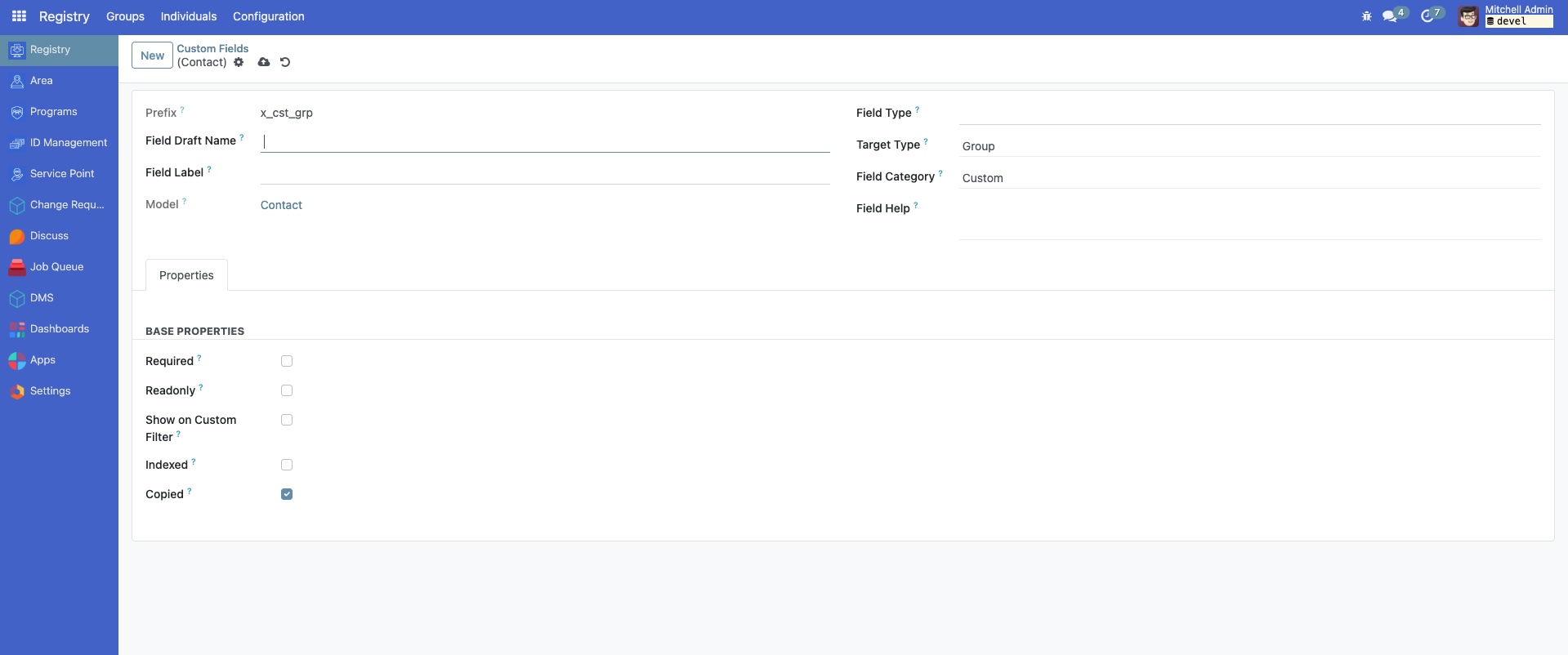Click the Field Draft Name help mark
The width and height of the screenshot is (1568, 655).
242,137
